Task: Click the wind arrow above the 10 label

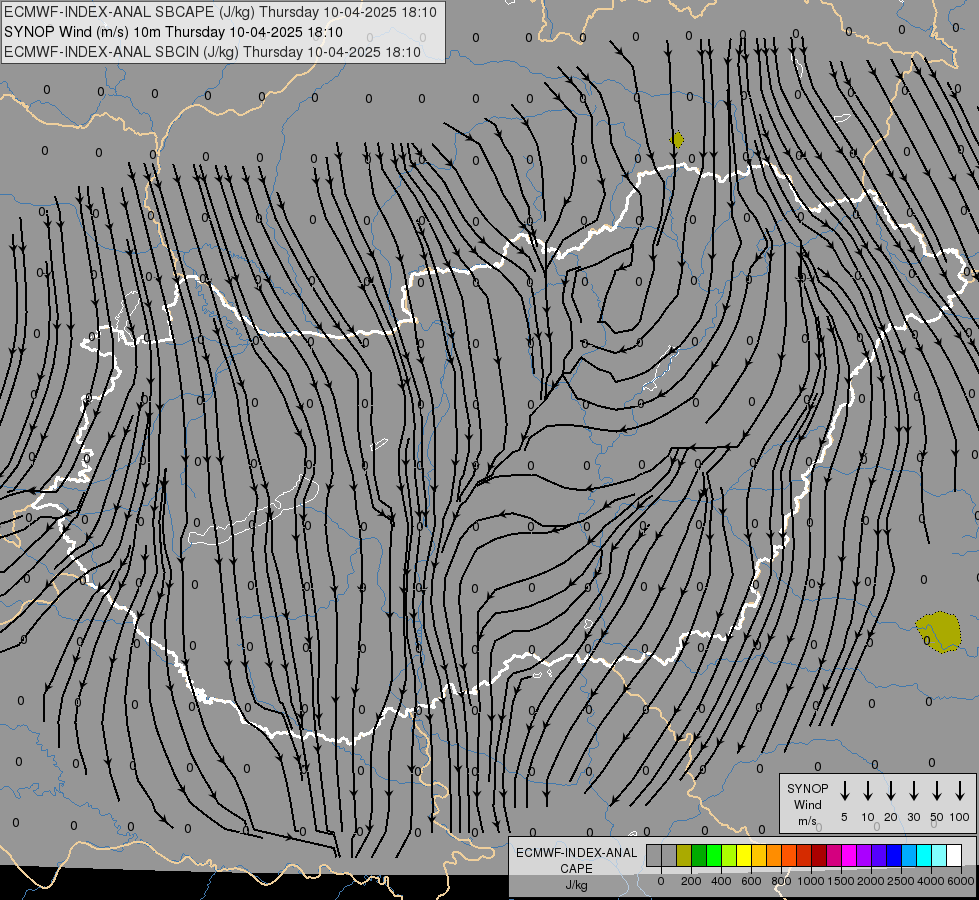Action: tap(868, 790)
